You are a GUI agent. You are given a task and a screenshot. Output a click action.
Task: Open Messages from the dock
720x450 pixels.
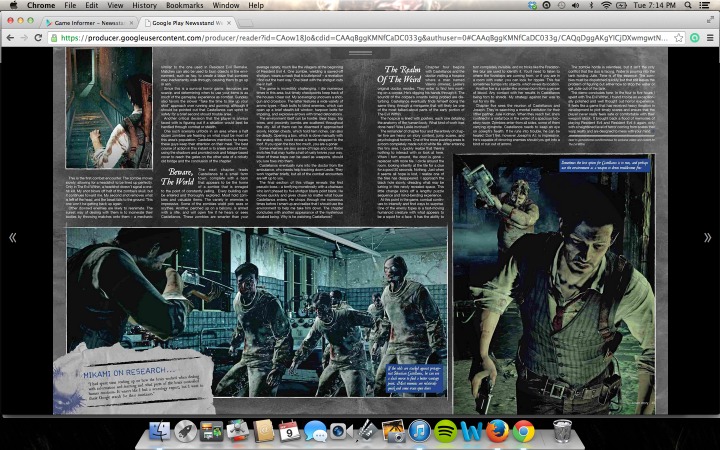[315, 432]
